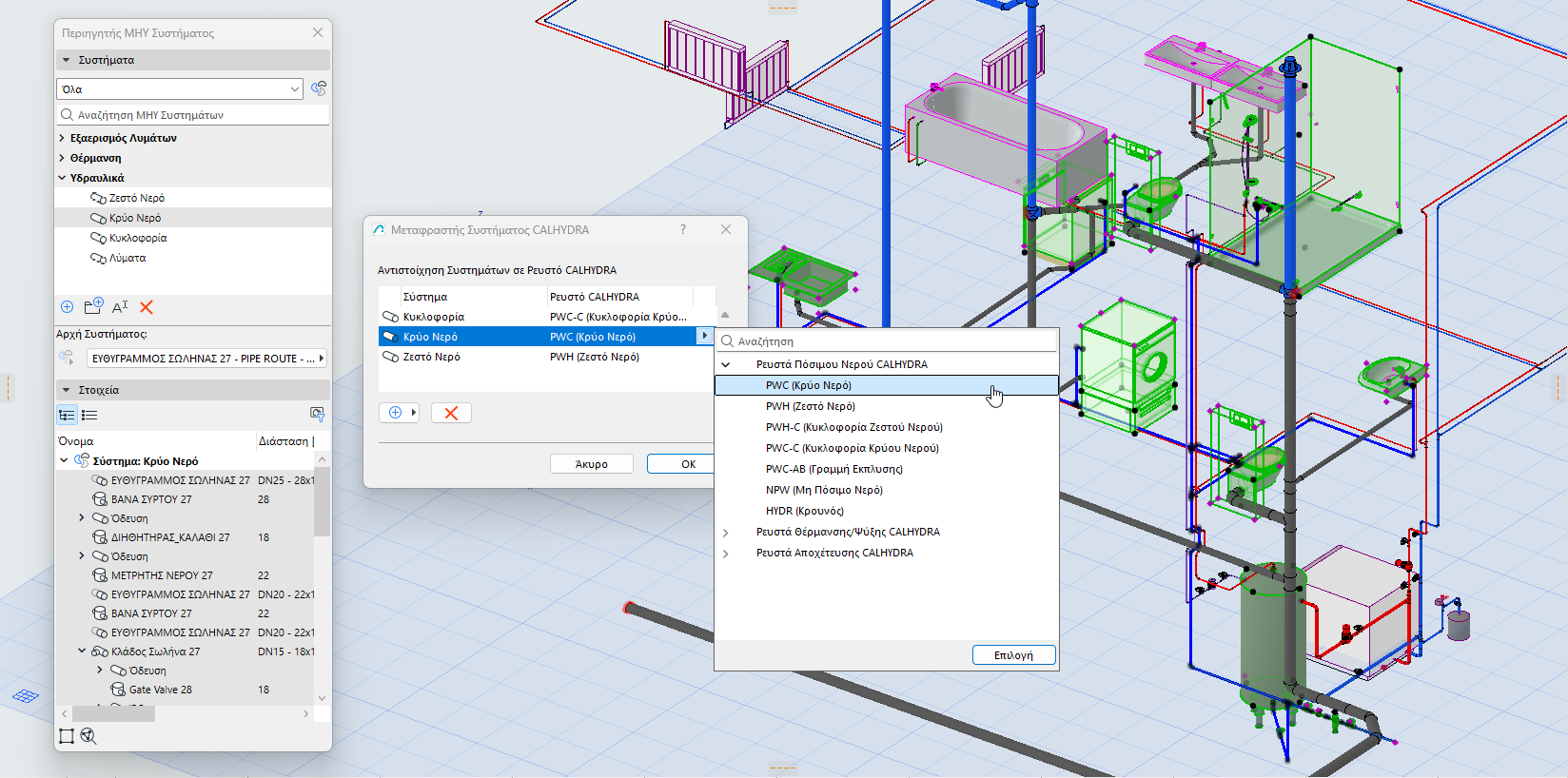Click the select in view frame icon
The height and width of the screenshot is (778, 1568).
click(66, 736)
